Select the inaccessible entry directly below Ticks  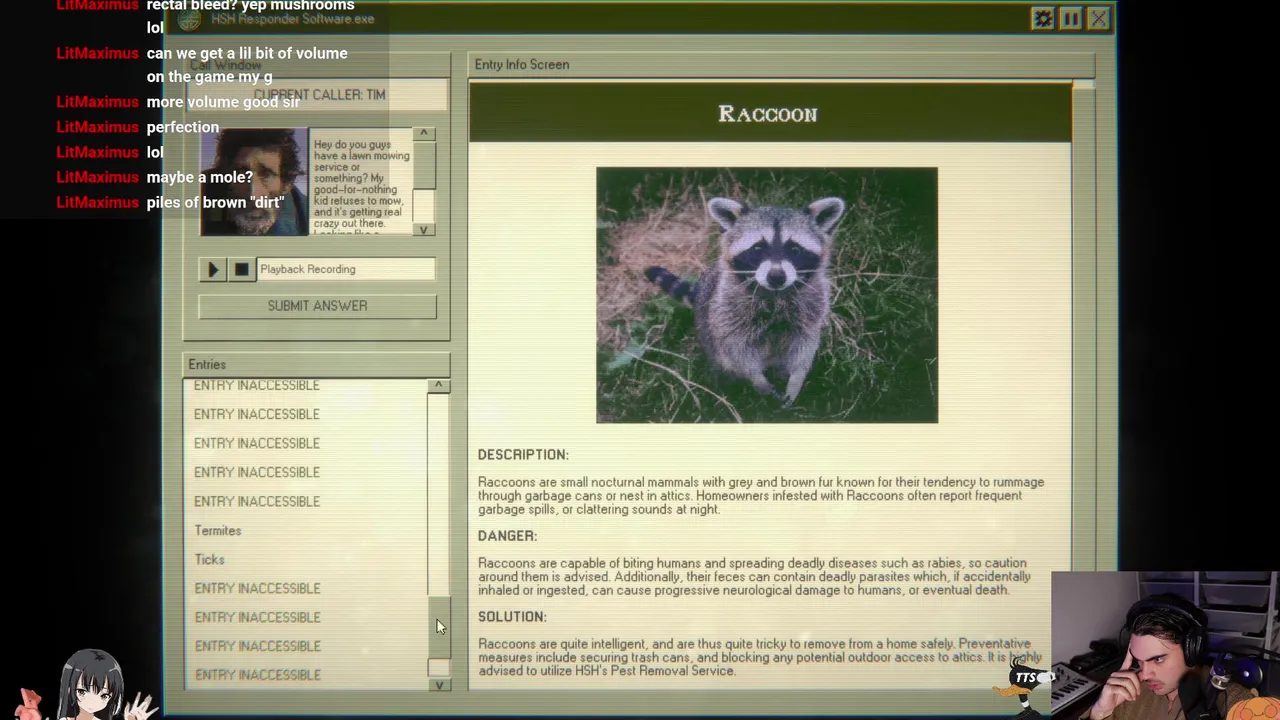point(257,589)
